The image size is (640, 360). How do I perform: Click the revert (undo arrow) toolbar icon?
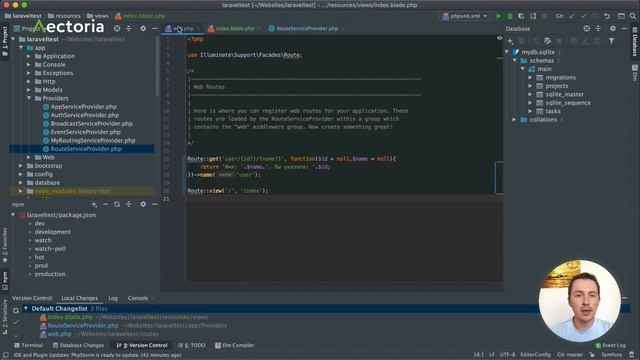point(607,16)
